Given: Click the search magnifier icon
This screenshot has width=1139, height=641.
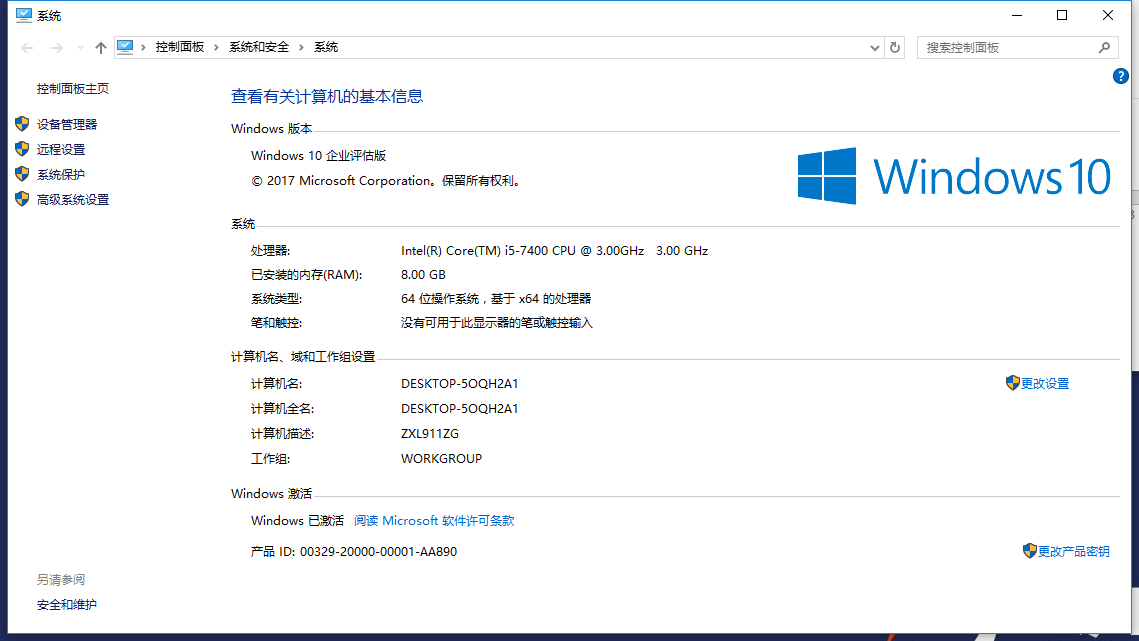Looking at the screenshot, I should point(1105,48).
